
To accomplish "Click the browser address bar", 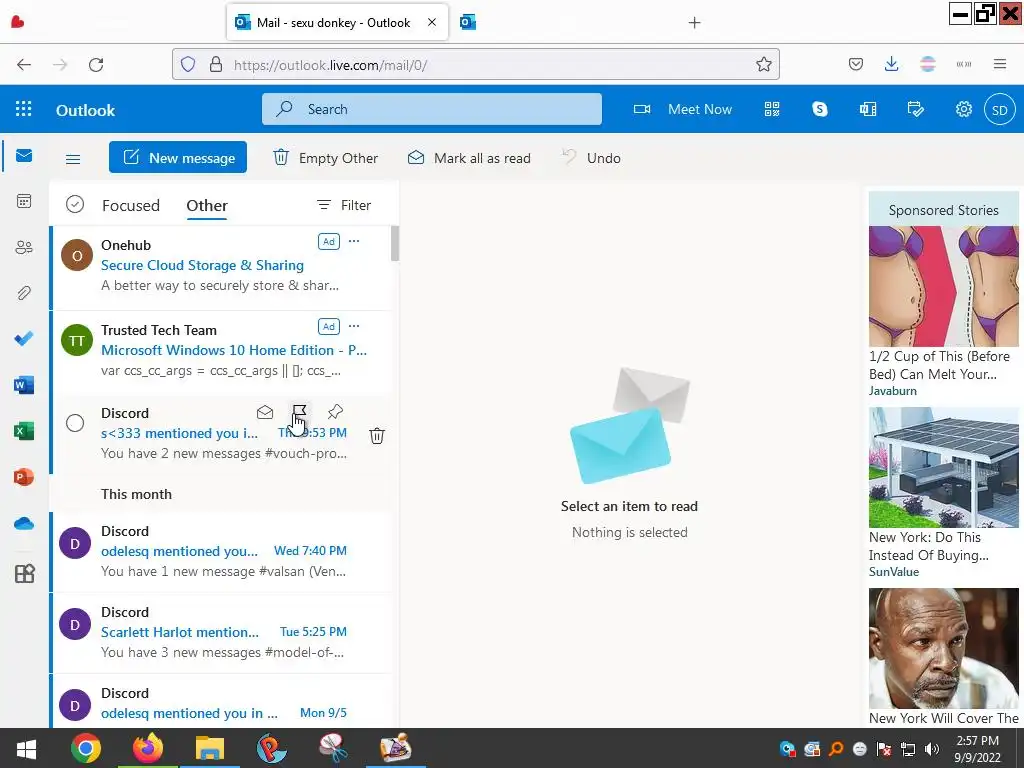I will [475, 64].
